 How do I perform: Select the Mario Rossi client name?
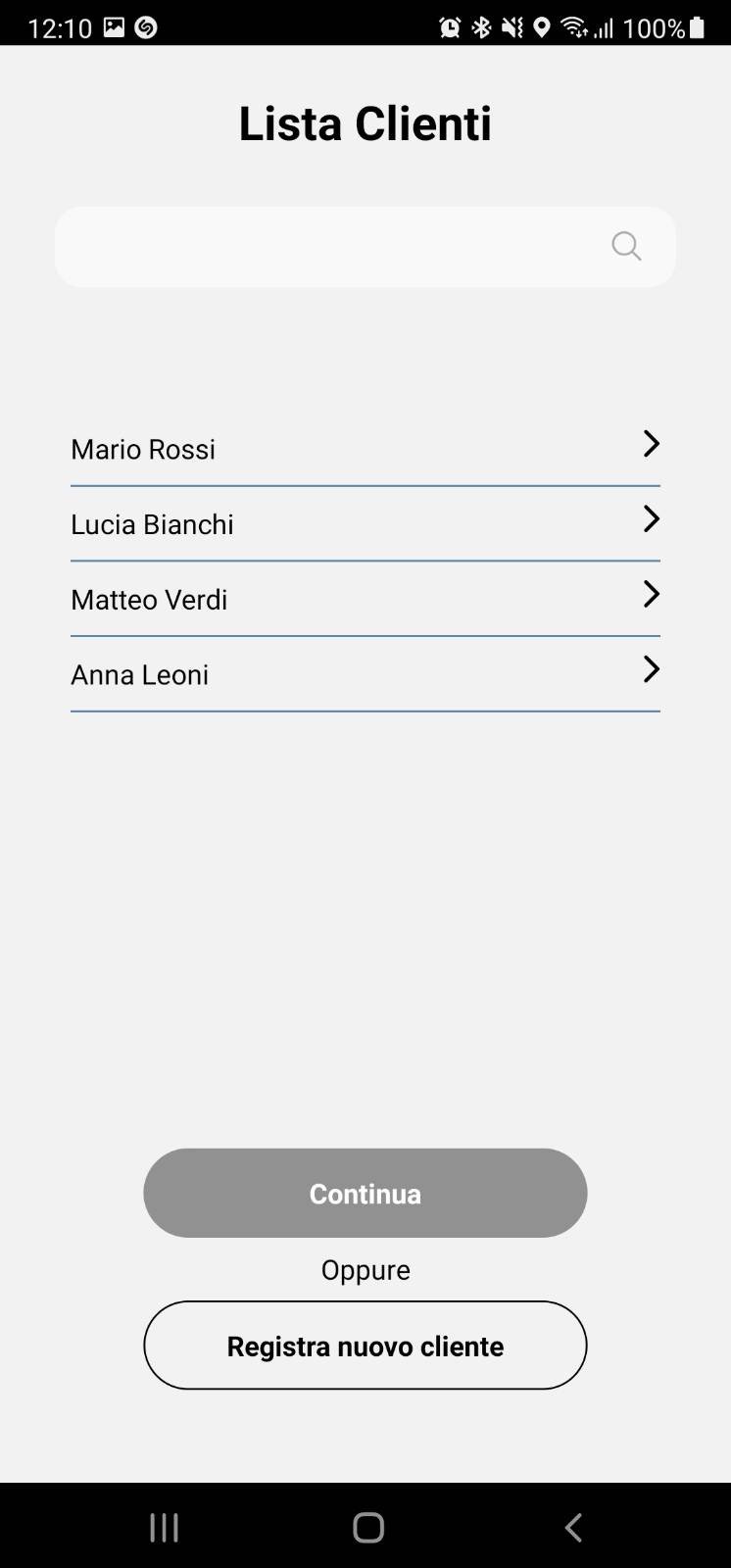click(x=143, y=449)
